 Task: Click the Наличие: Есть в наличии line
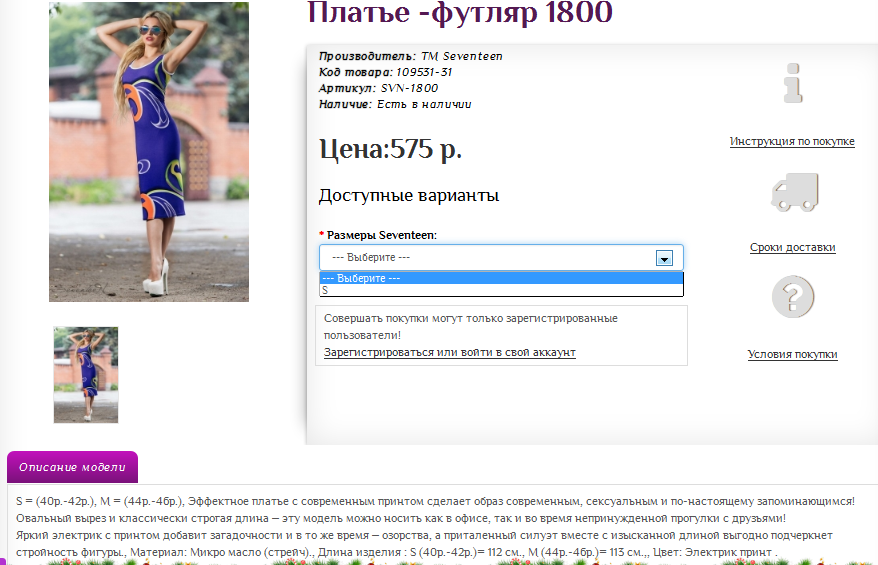coord(395,104)
